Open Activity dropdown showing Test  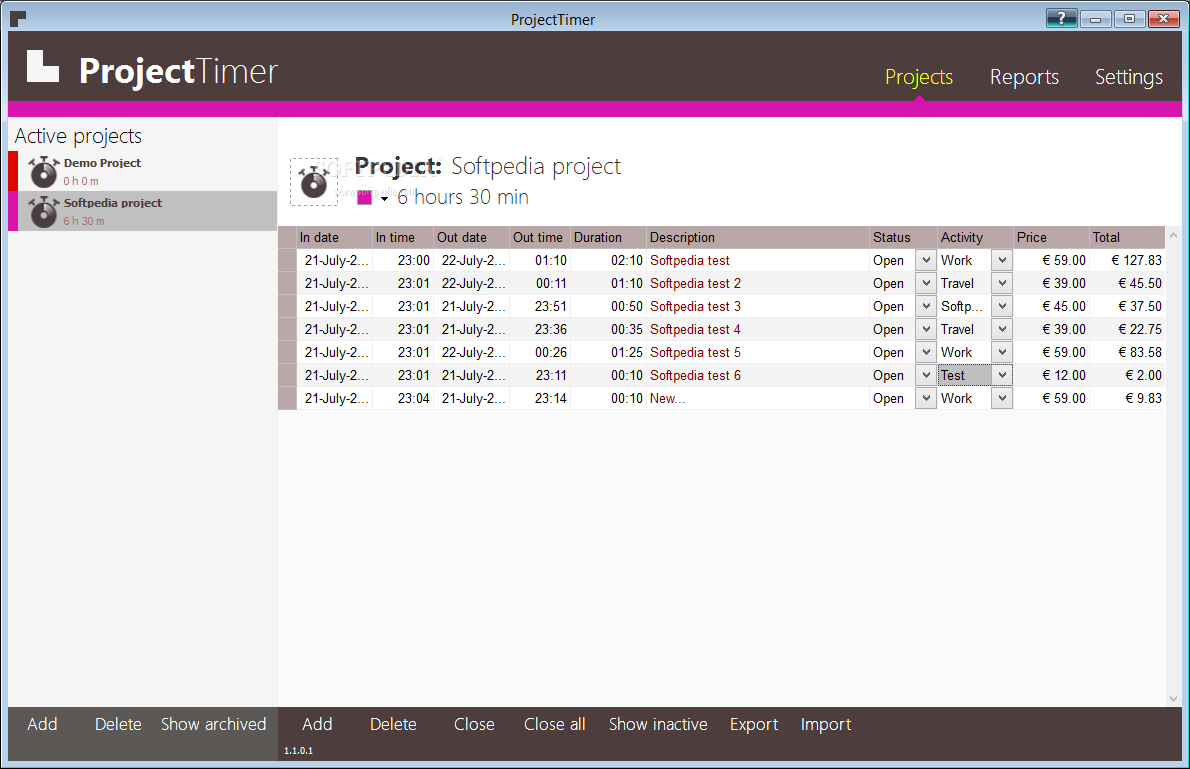[1002, 375]
